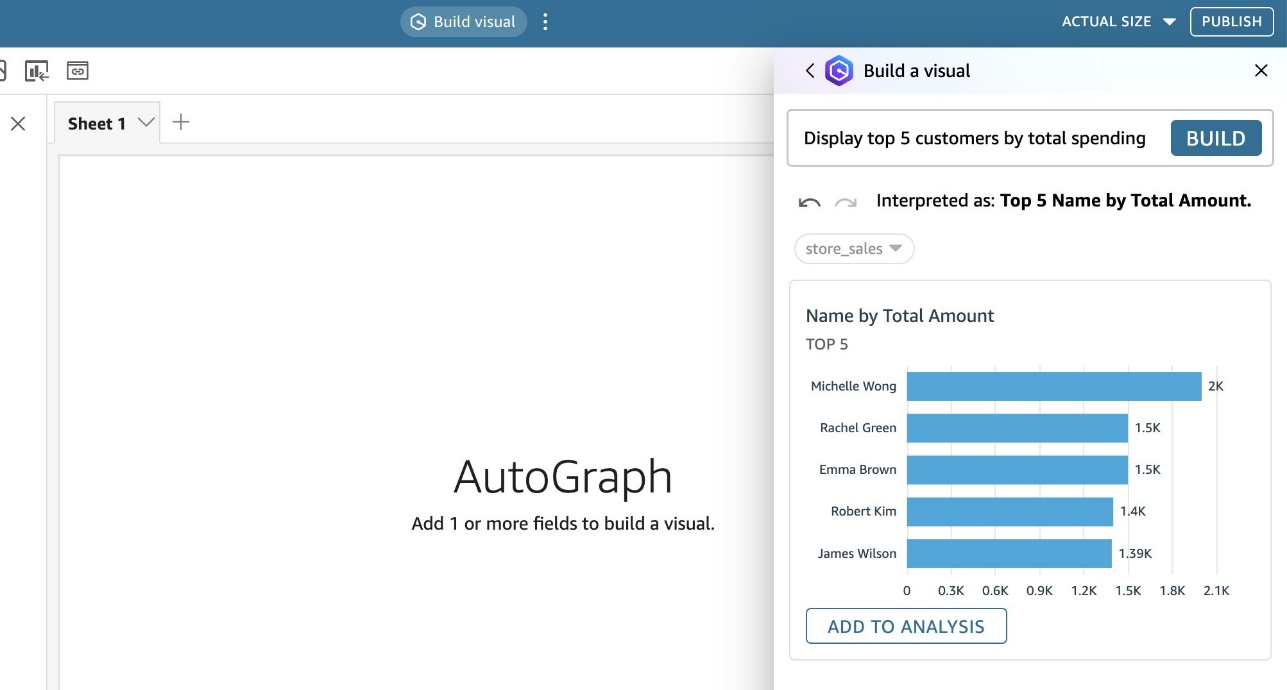Viewport: 1287px width, 690px height.
Task: Expand the Sheet 1 tab dropdown arrow
Action: point(146,122)
